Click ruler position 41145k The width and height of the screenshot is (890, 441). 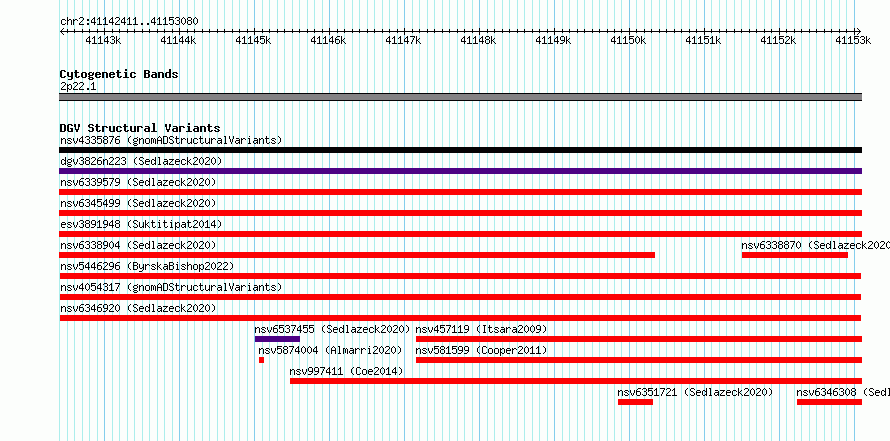253,40
